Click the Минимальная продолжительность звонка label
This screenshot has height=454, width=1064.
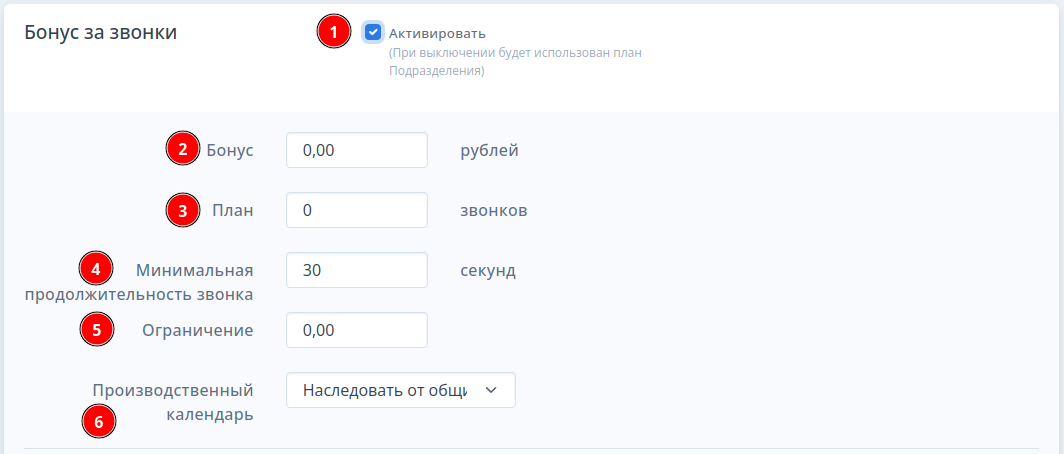pyautogui.click(x=139, y=282)
